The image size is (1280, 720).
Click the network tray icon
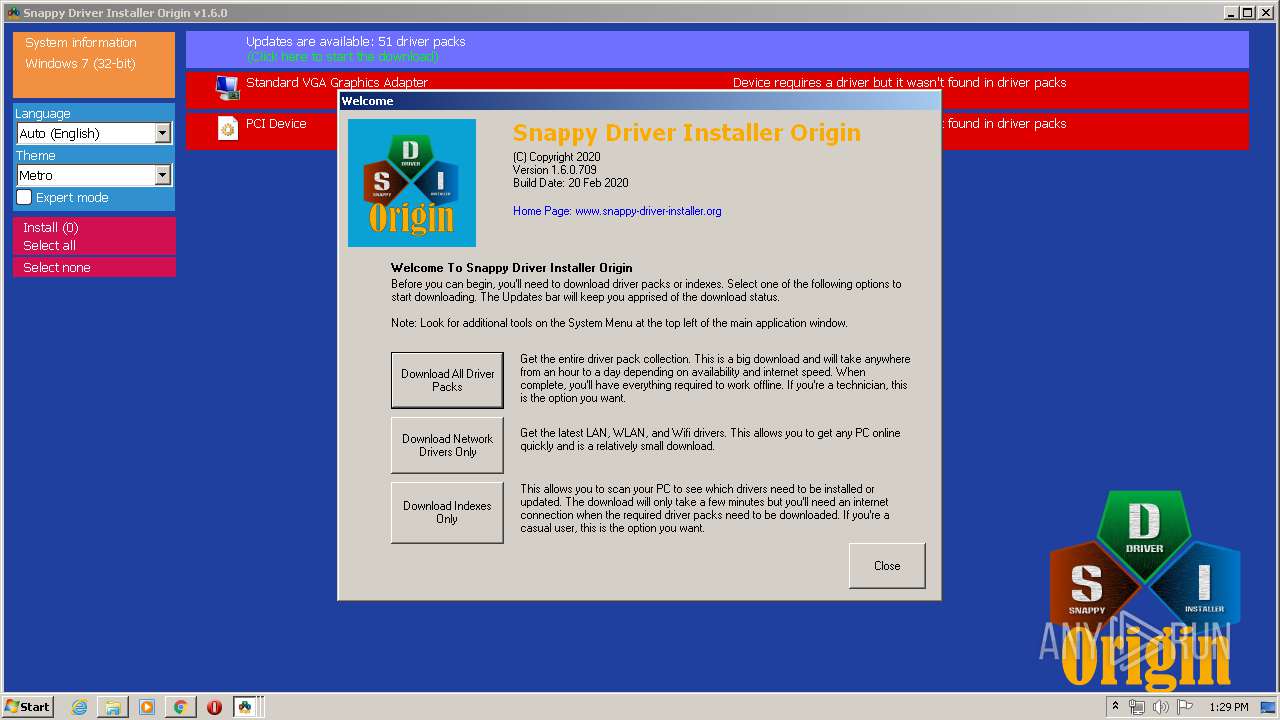(1137, 707)
